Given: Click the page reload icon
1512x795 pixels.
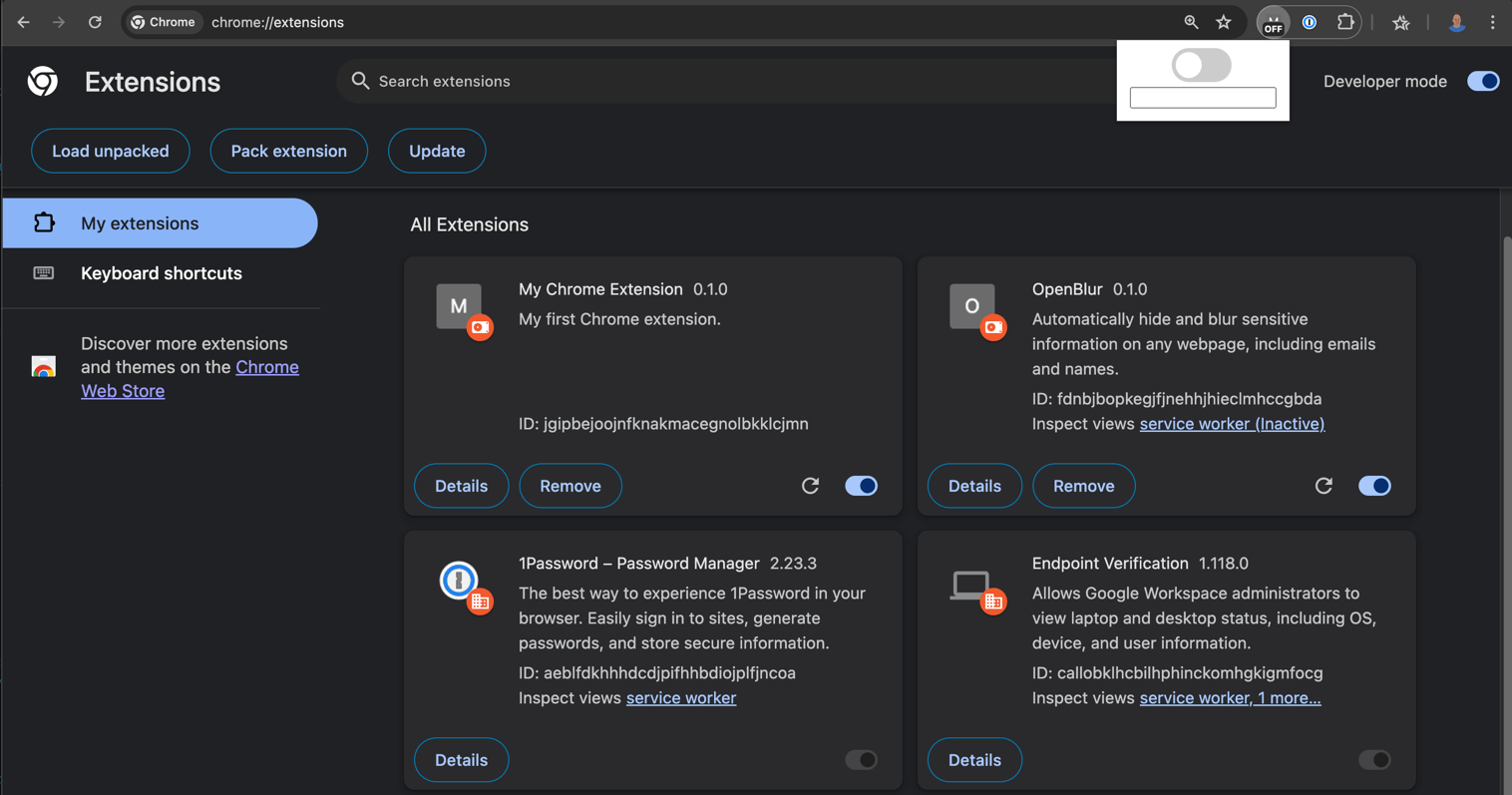Looking at the screenshot, I should (95, 21).
